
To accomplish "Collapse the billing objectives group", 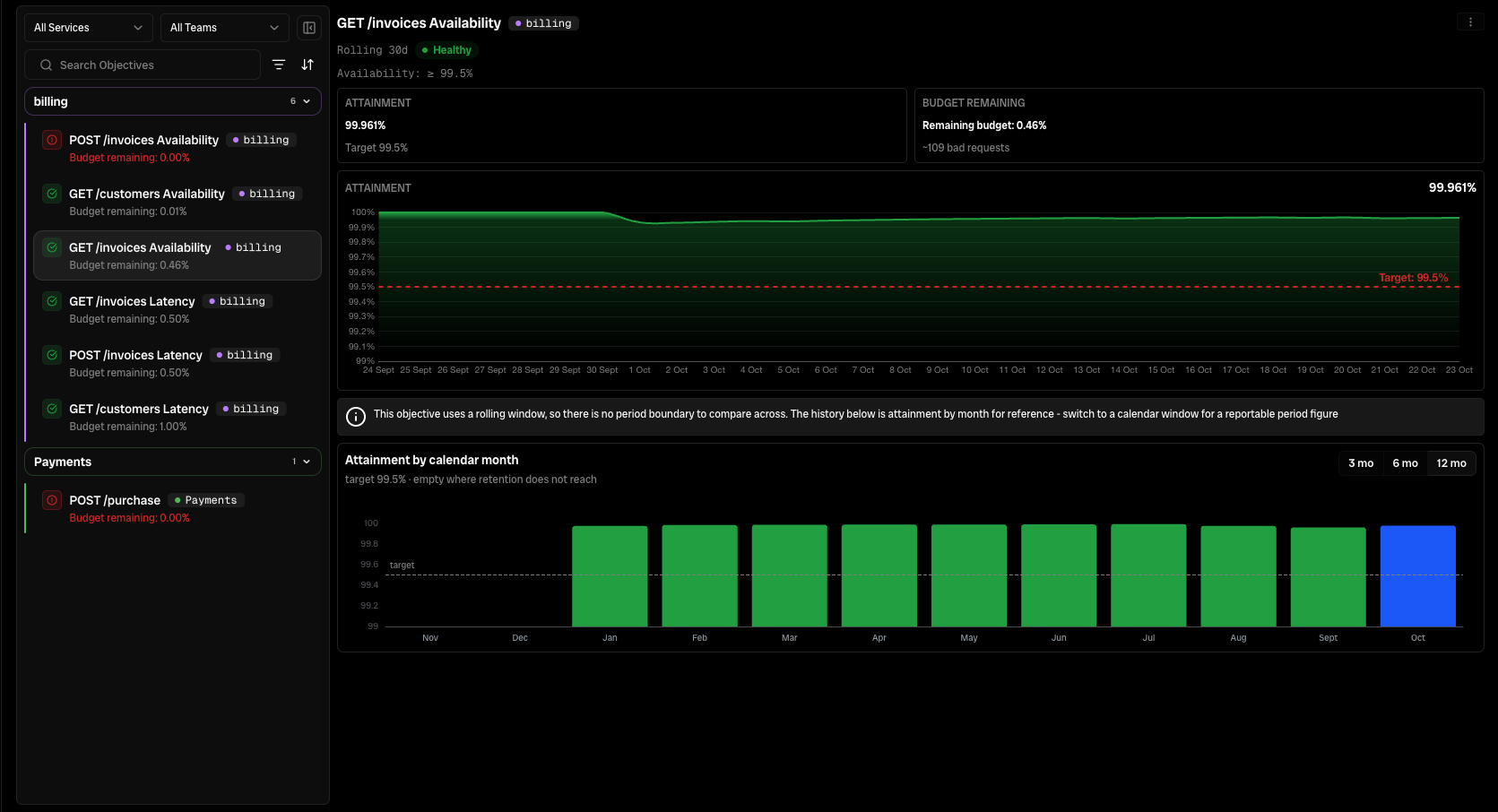I will coord(173,101).
